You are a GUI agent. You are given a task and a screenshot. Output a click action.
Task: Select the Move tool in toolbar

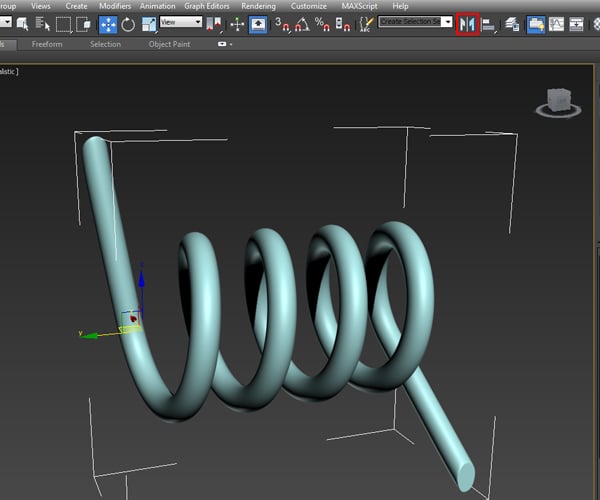[x=107, y=24]
